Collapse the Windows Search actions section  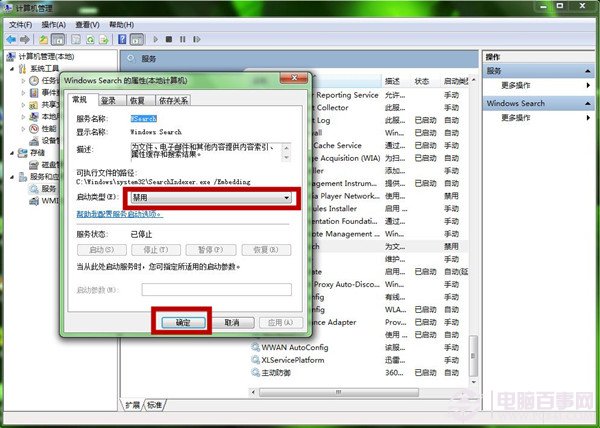tap(588, 104)
